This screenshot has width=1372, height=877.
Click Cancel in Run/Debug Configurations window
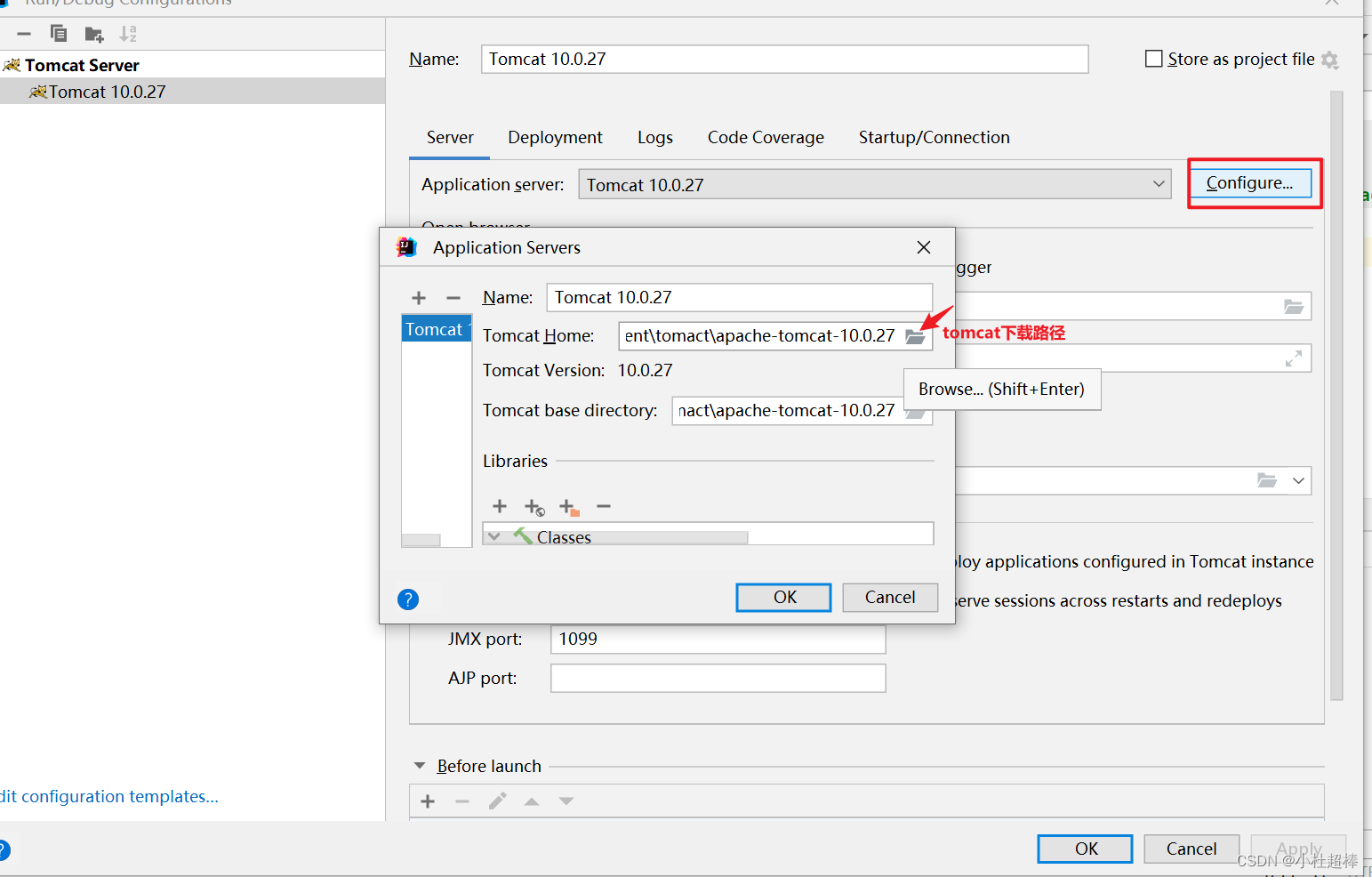(x=1191, y=849)
